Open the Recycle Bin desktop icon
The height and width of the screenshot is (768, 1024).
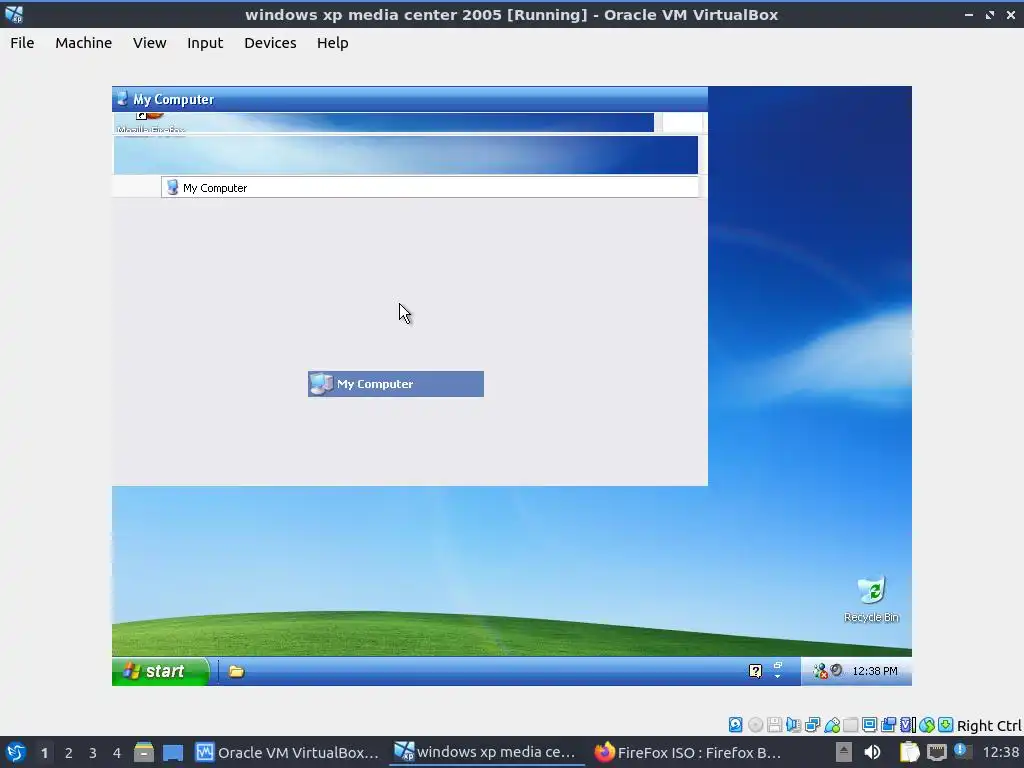(871, 599)
